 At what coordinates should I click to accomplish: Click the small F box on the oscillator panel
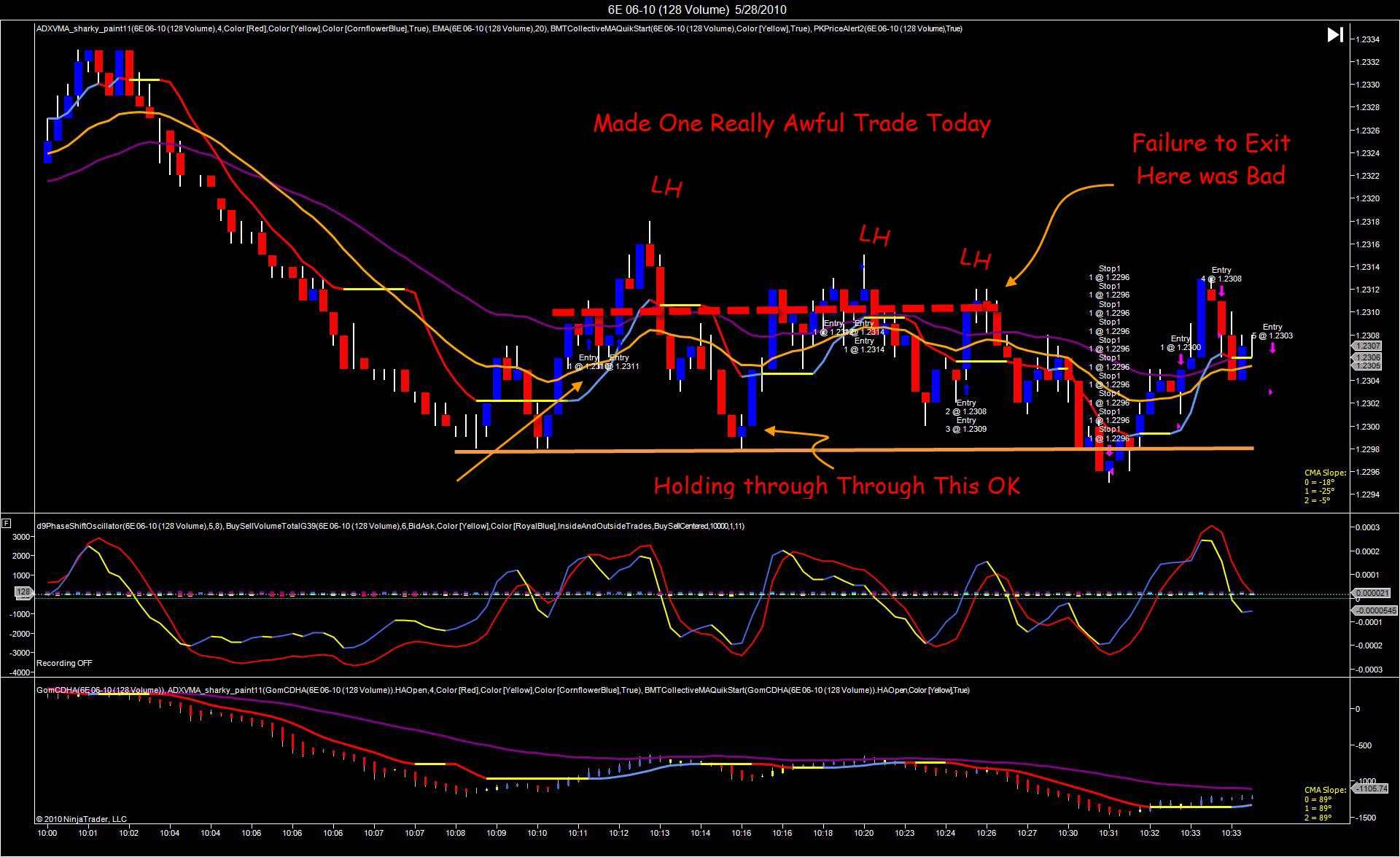point(6,523)
